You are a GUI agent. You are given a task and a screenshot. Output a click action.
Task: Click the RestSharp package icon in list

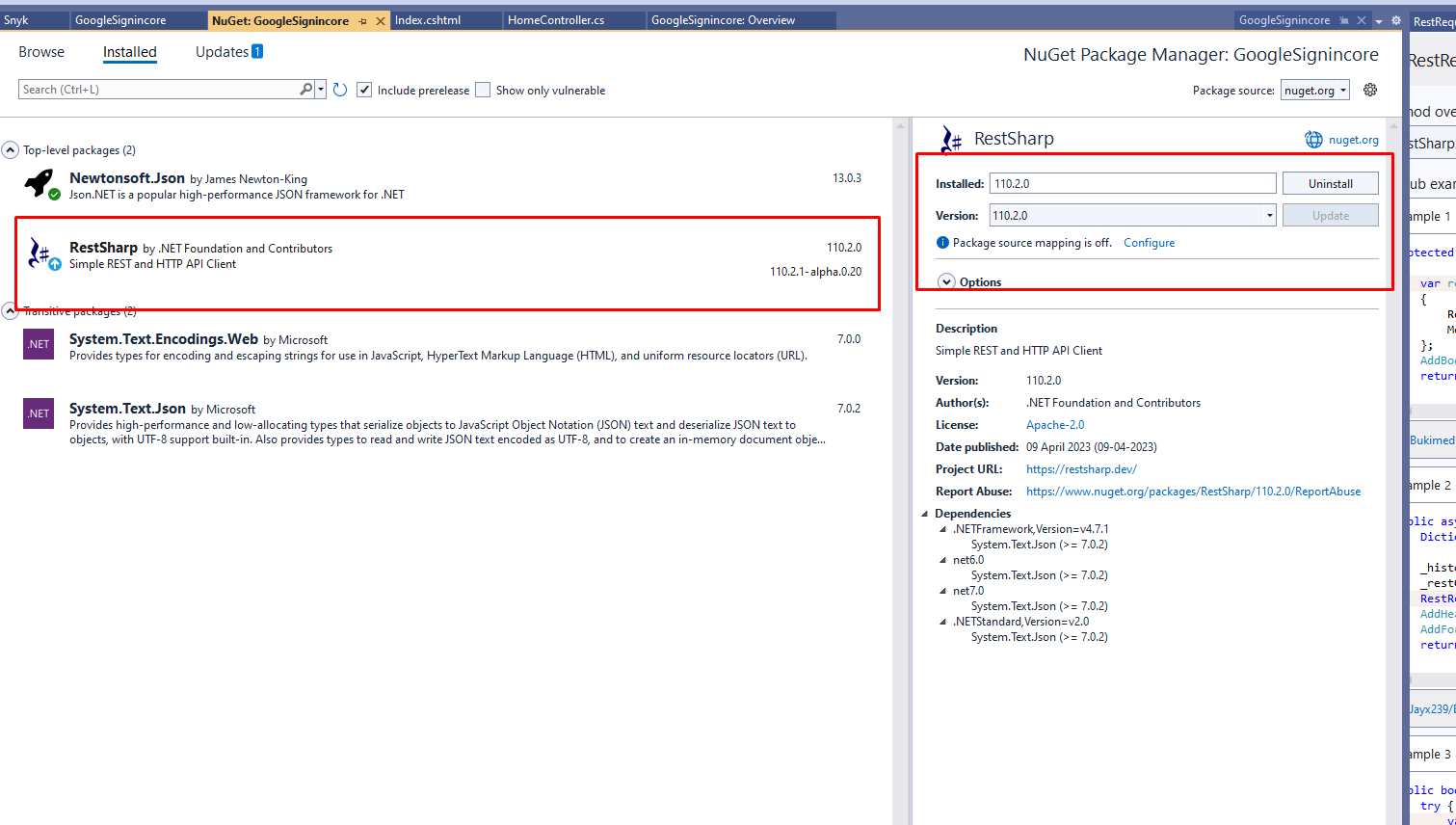tap(40, 253)
